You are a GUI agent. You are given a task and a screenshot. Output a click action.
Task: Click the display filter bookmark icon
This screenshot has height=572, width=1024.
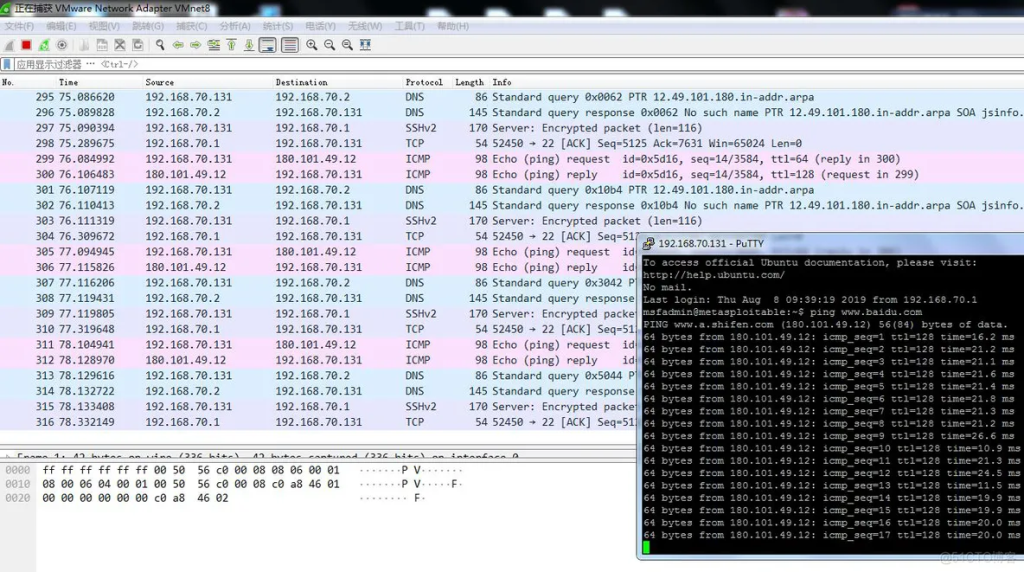point(7,64)
